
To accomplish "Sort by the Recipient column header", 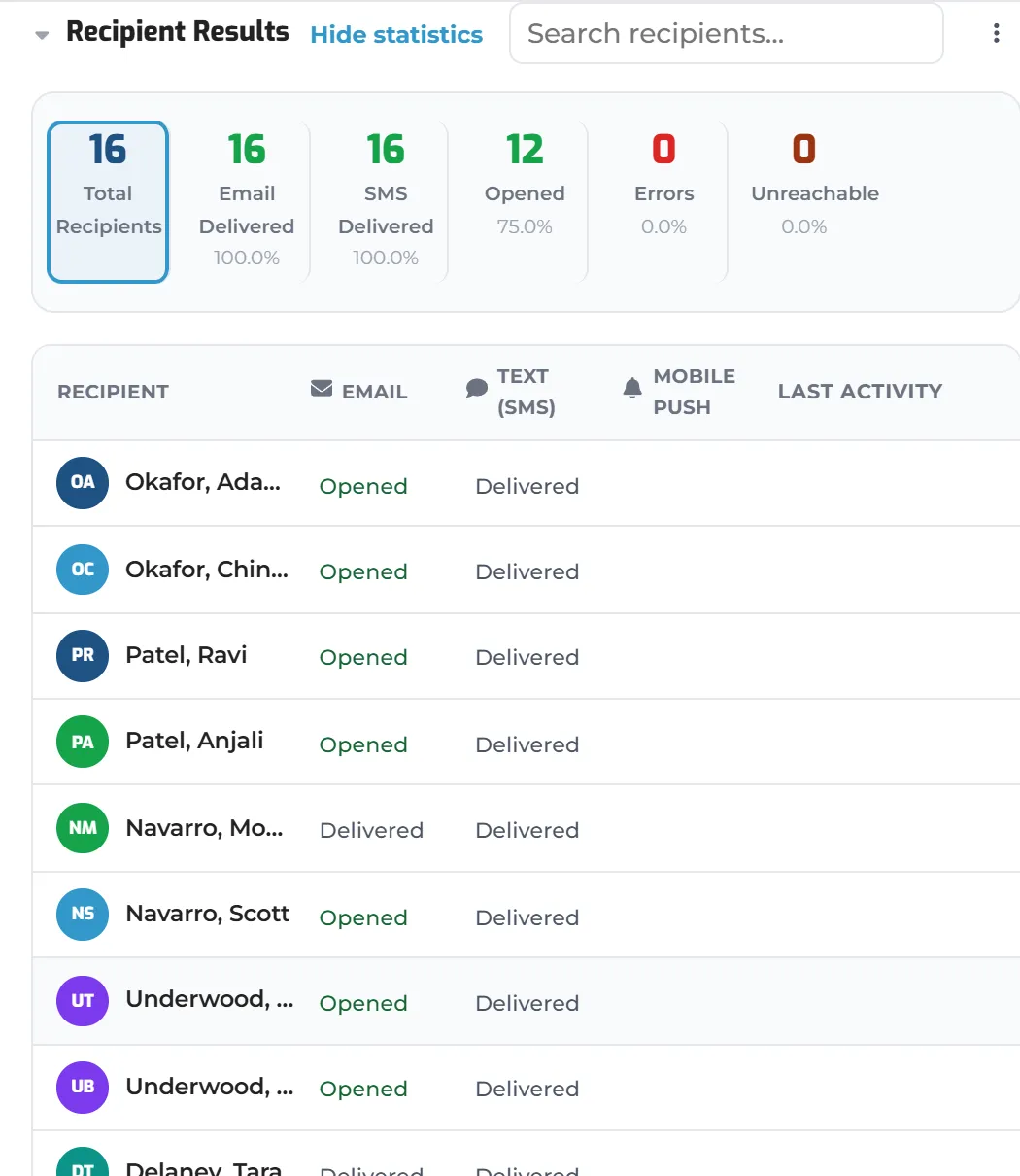I will pyautogui.click(x=113, y=392).
